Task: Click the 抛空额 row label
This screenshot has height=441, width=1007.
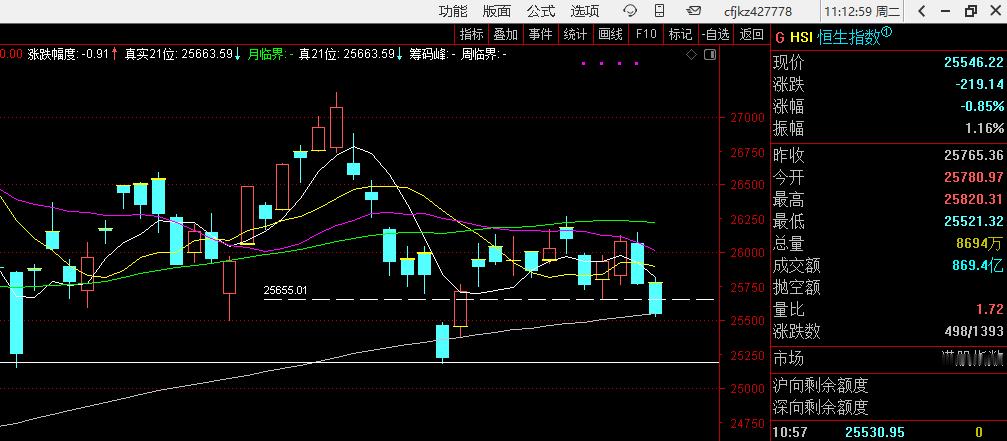Action: pos(797,288)
